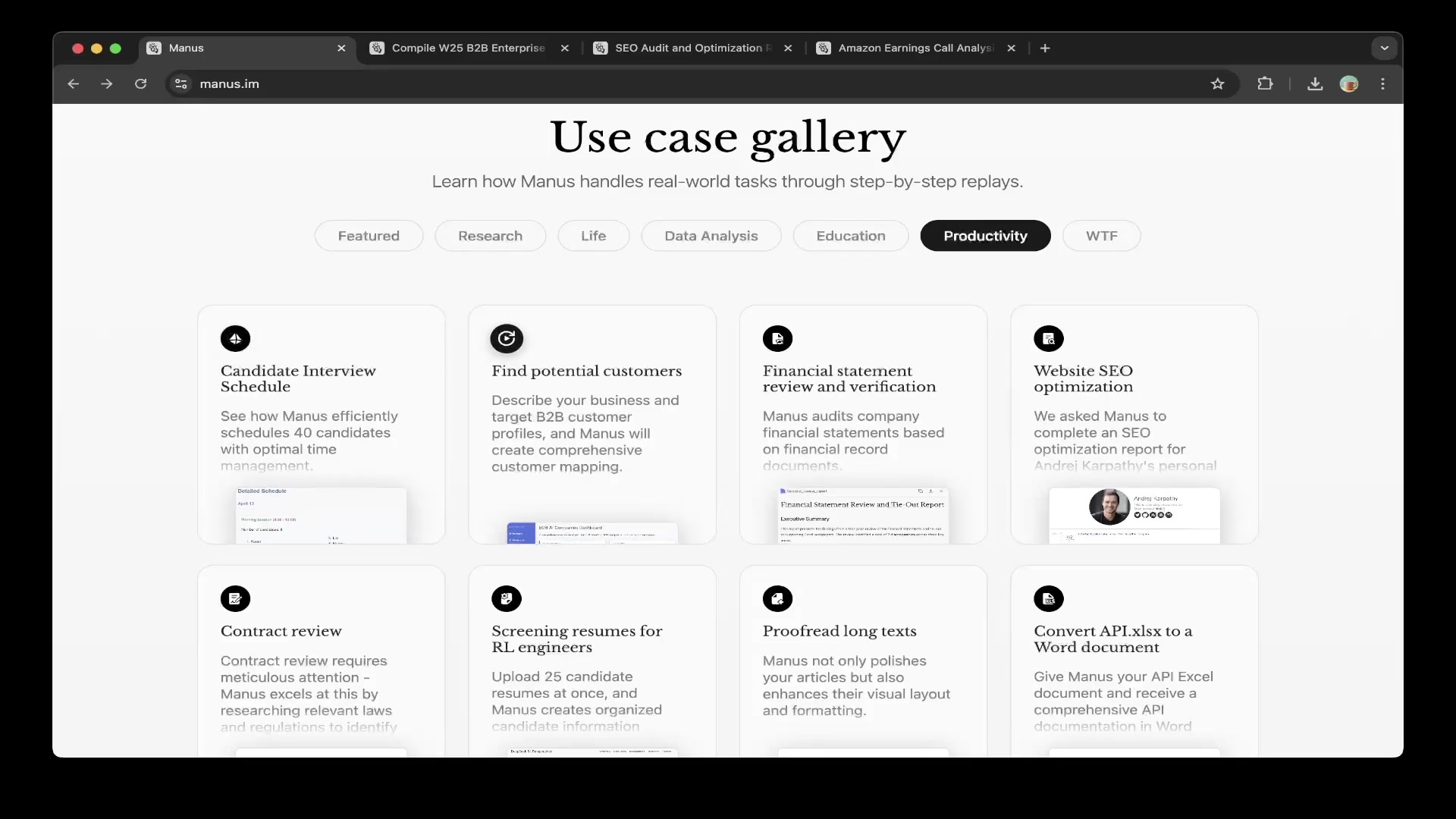This screenshot has height=819, width=1456.
Task: Click the browser profile avatar
Action: pyautogui.click(x=1350, y=83)
